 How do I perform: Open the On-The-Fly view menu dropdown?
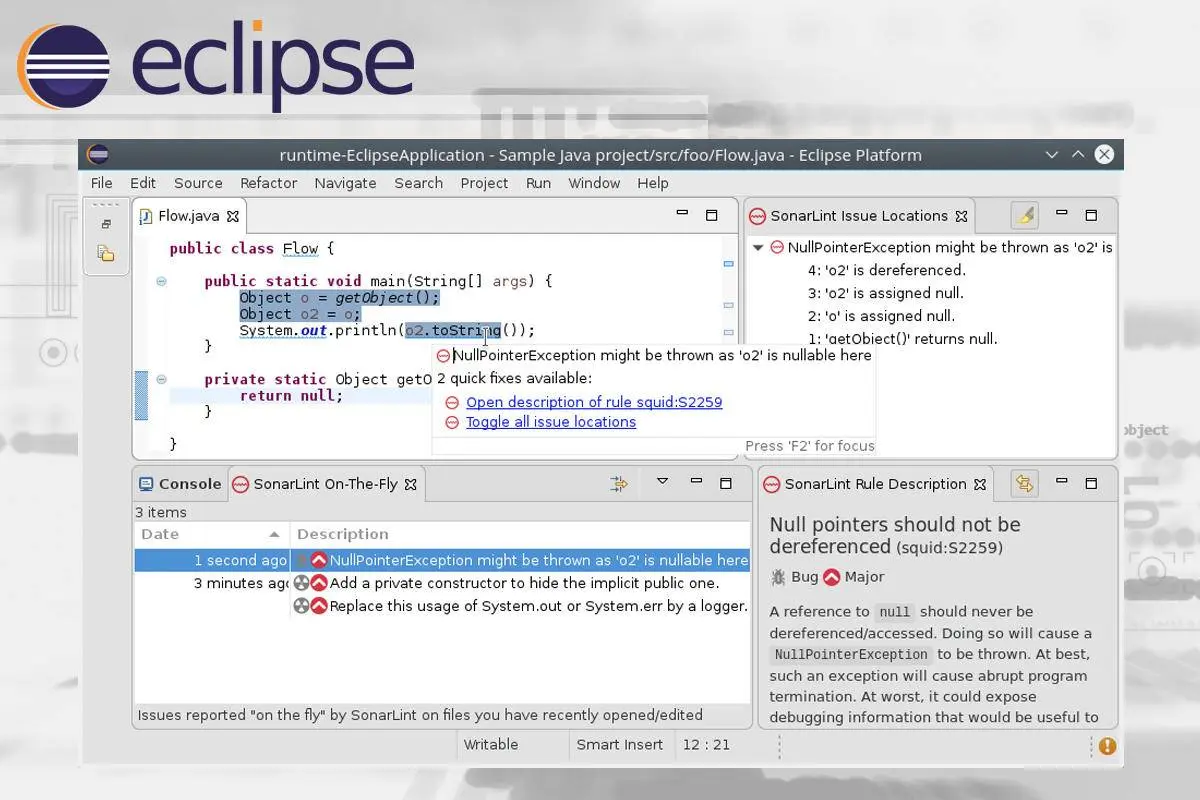click(x=662, y=482)
